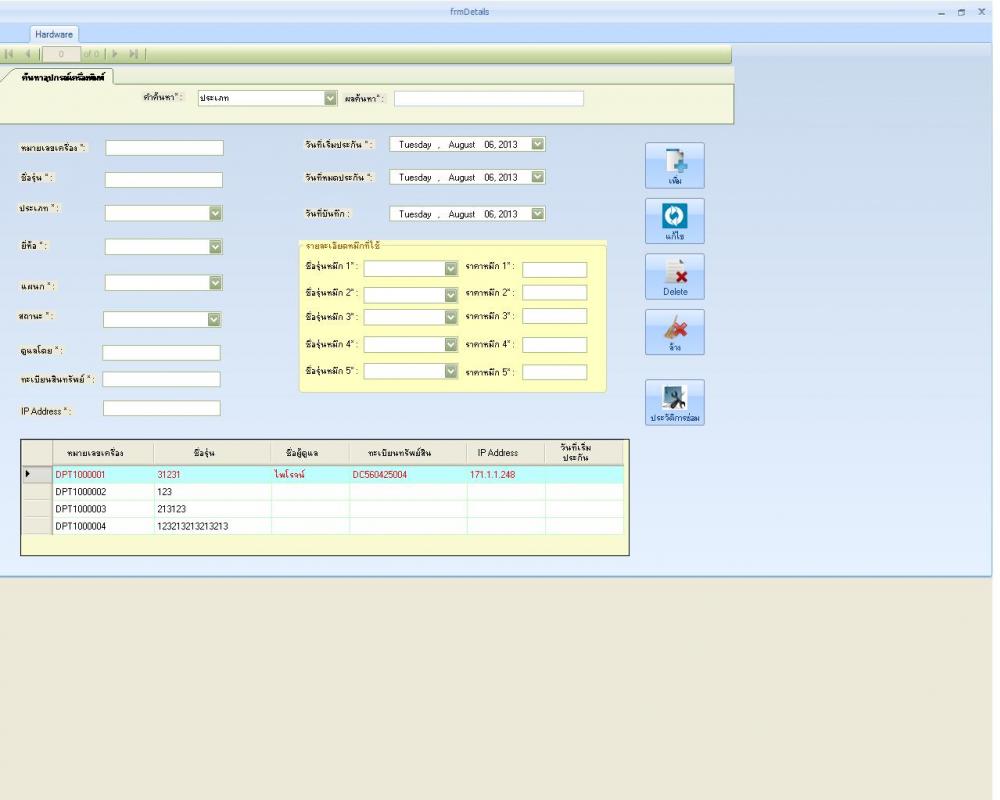1000x800 pixels.
Task: Open ink model 2 dropdown
Action: [x=451, y=295]
